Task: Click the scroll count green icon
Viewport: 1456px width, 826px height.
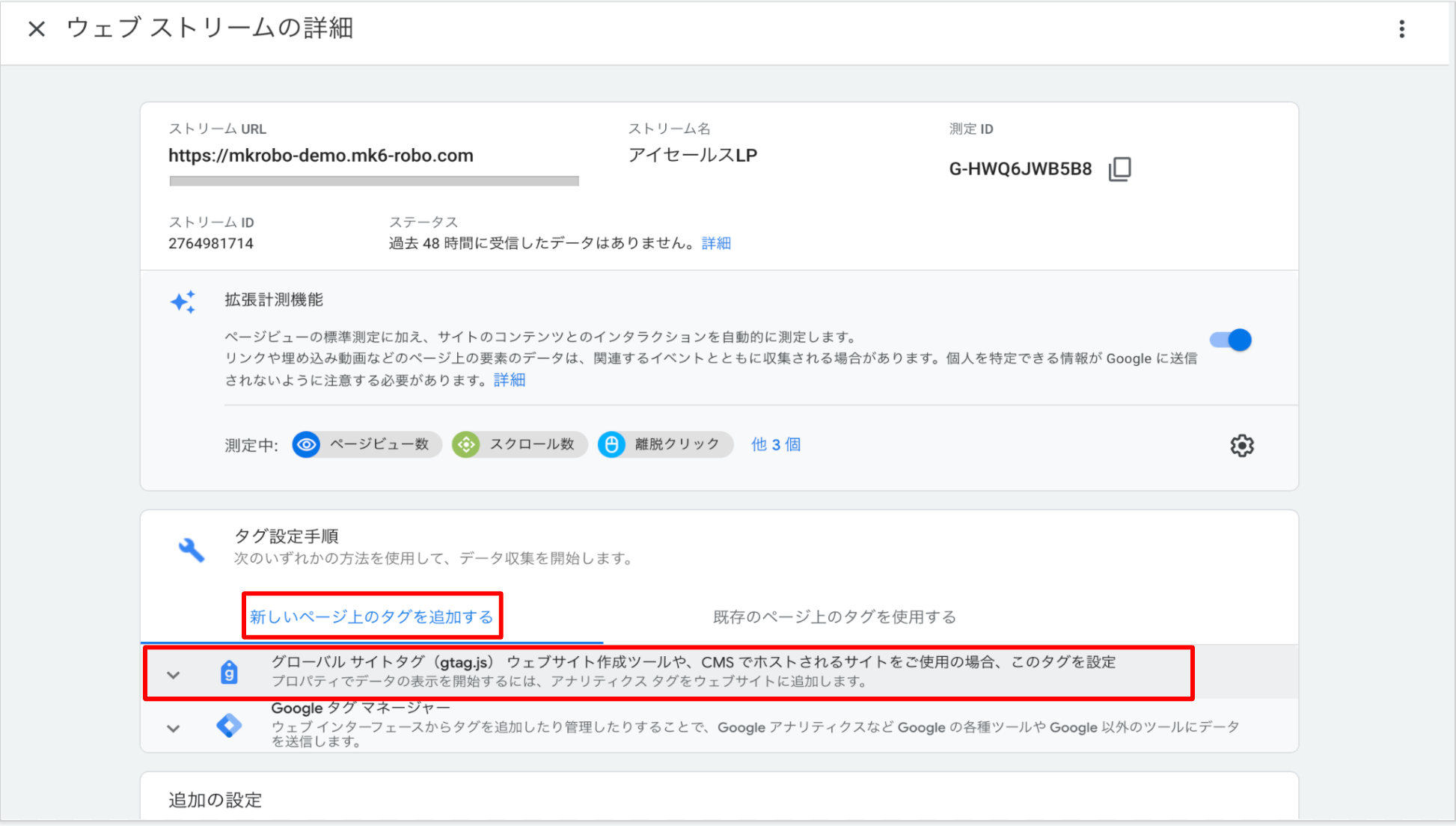Action: click(466, 444)
